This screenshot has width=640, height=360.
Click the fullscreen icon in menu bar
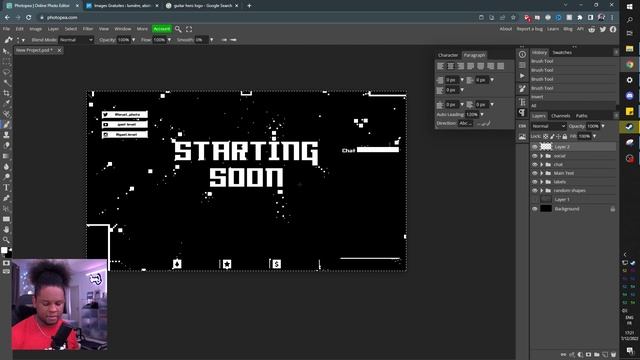(189, 29)
